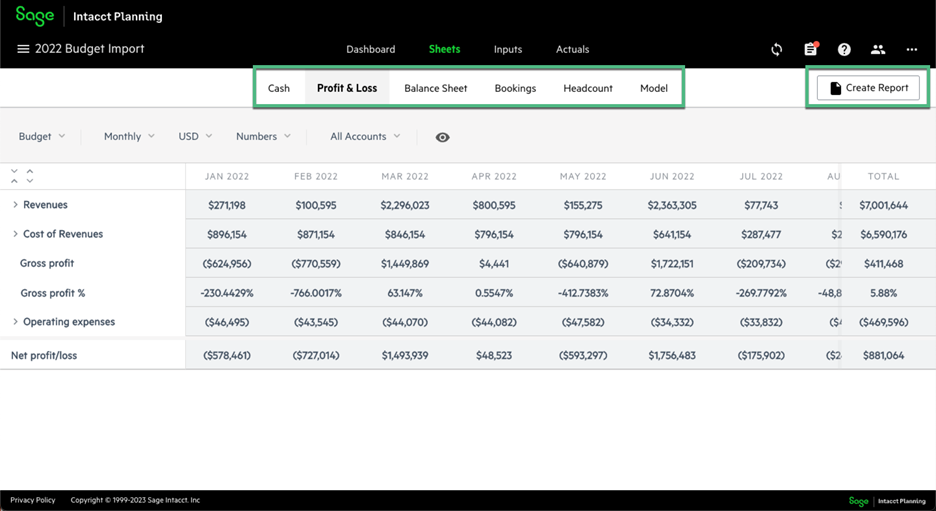The width and height of the screenshot is (936, 511).
Task: Click Net profit/loss total $881,064
Action: 883,355
